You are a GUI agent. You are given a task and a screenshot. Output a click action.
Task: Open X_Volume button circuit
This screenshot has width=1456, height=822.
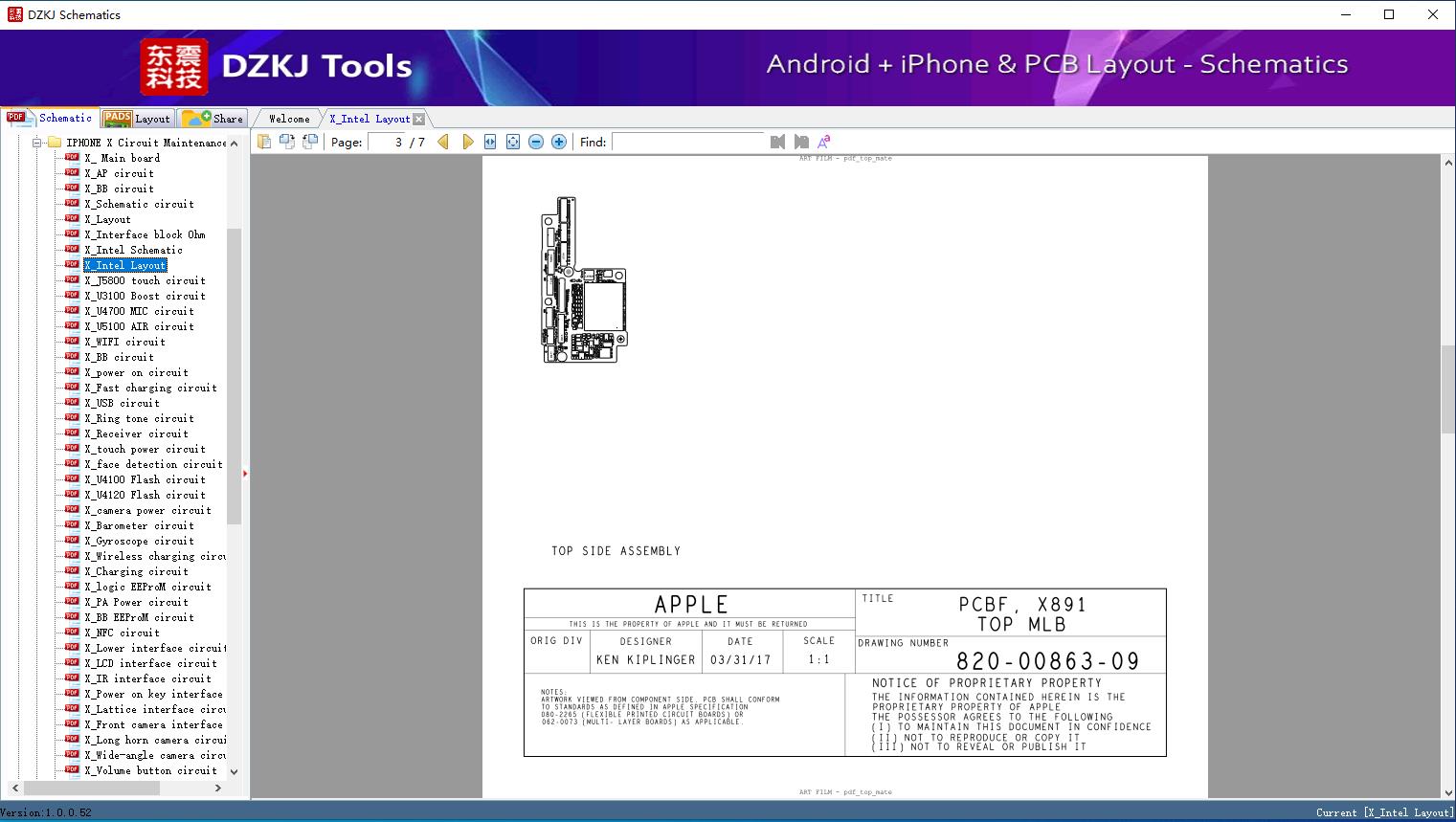(150, 770)
